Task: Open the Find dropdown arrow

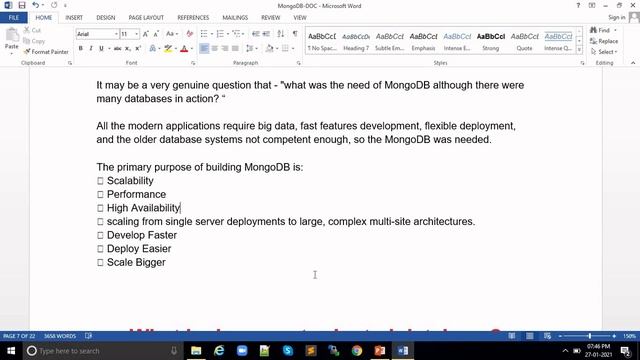Action: [x=615, y=30]
